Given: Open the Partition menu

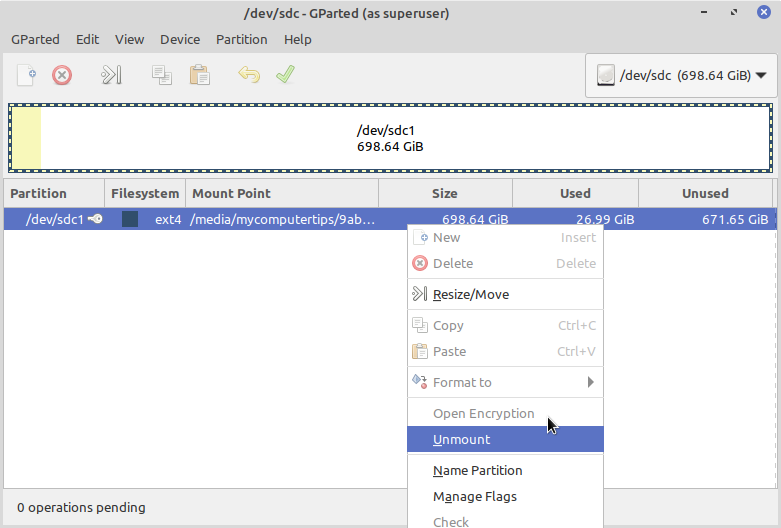Looking at the screenshot, I should click(x=241, y=39).
